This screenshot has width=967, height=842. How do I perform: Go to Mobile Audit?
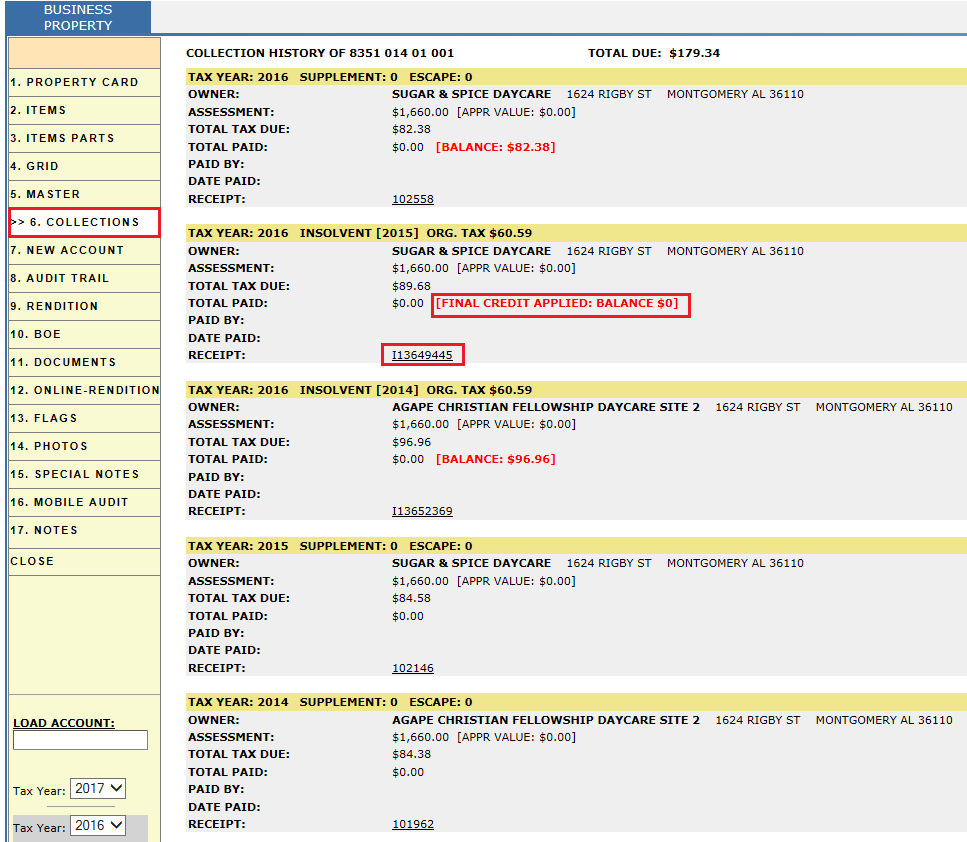pos(84,502)
